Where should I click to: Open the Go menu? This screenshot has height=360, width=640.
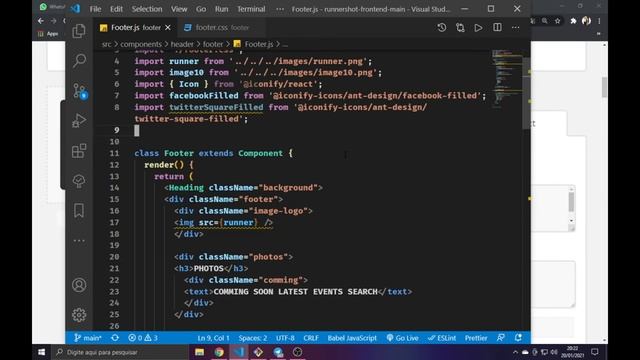click(201, 9)
